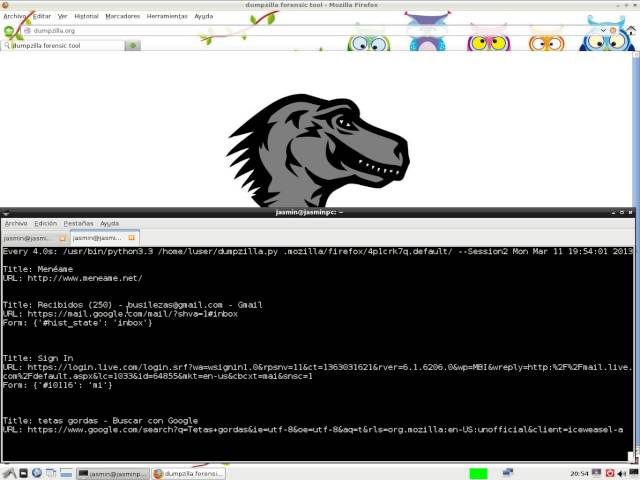Viewport: 640px width, 480px height.
Task: Click the 'Recibidos (250)' Gmail title line
Action: click(132, 305)
